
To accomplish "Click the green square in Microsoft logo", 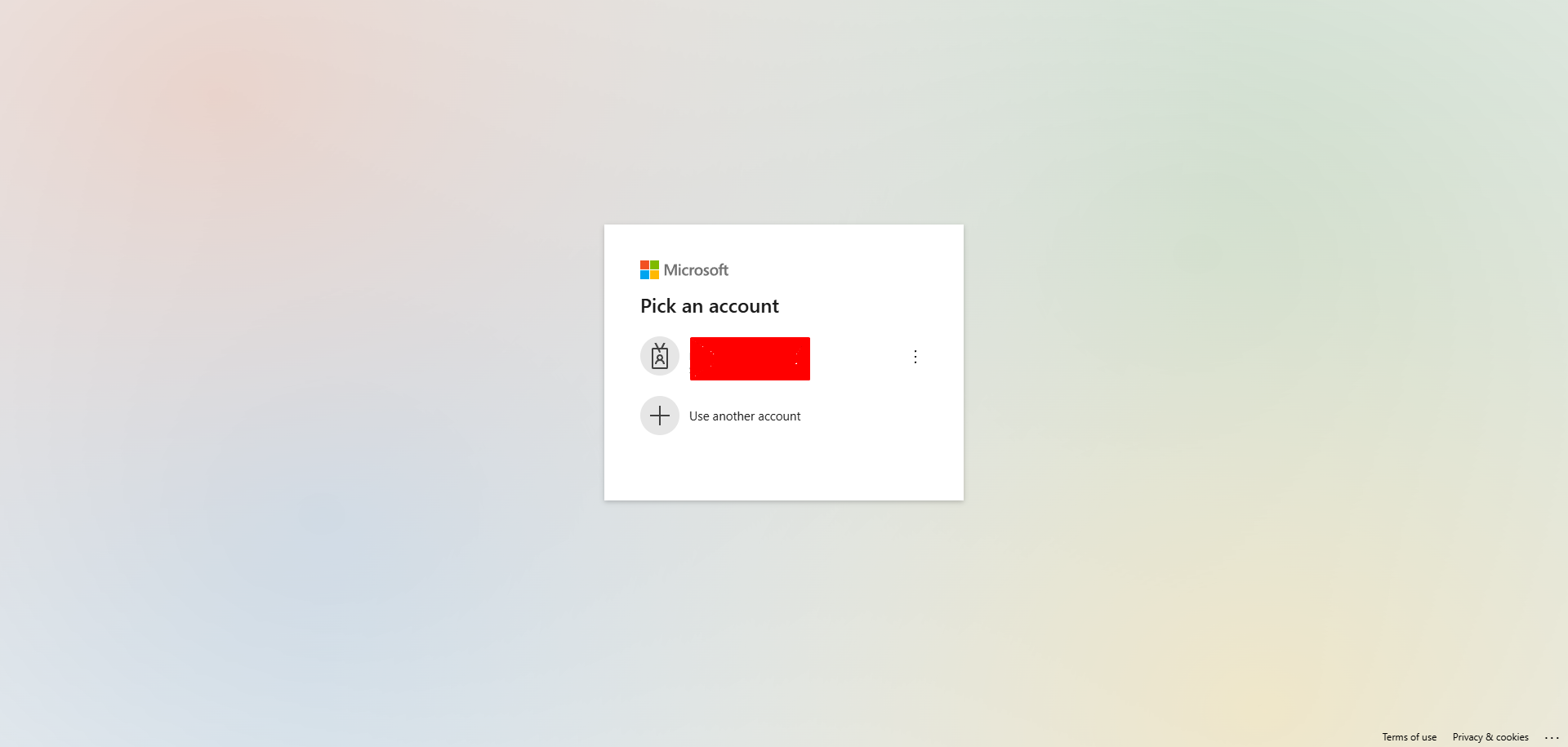I will (x=654, y=265).
